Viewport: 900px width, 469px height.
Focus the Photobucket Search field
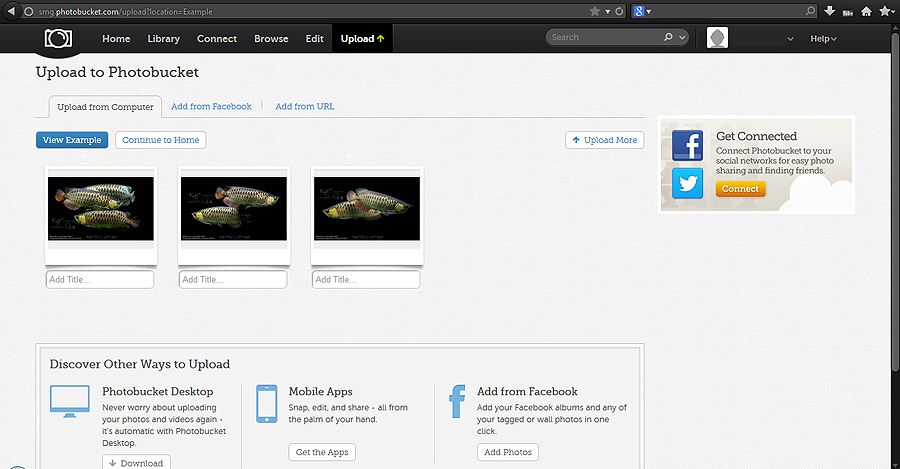(x=603, y=37)
